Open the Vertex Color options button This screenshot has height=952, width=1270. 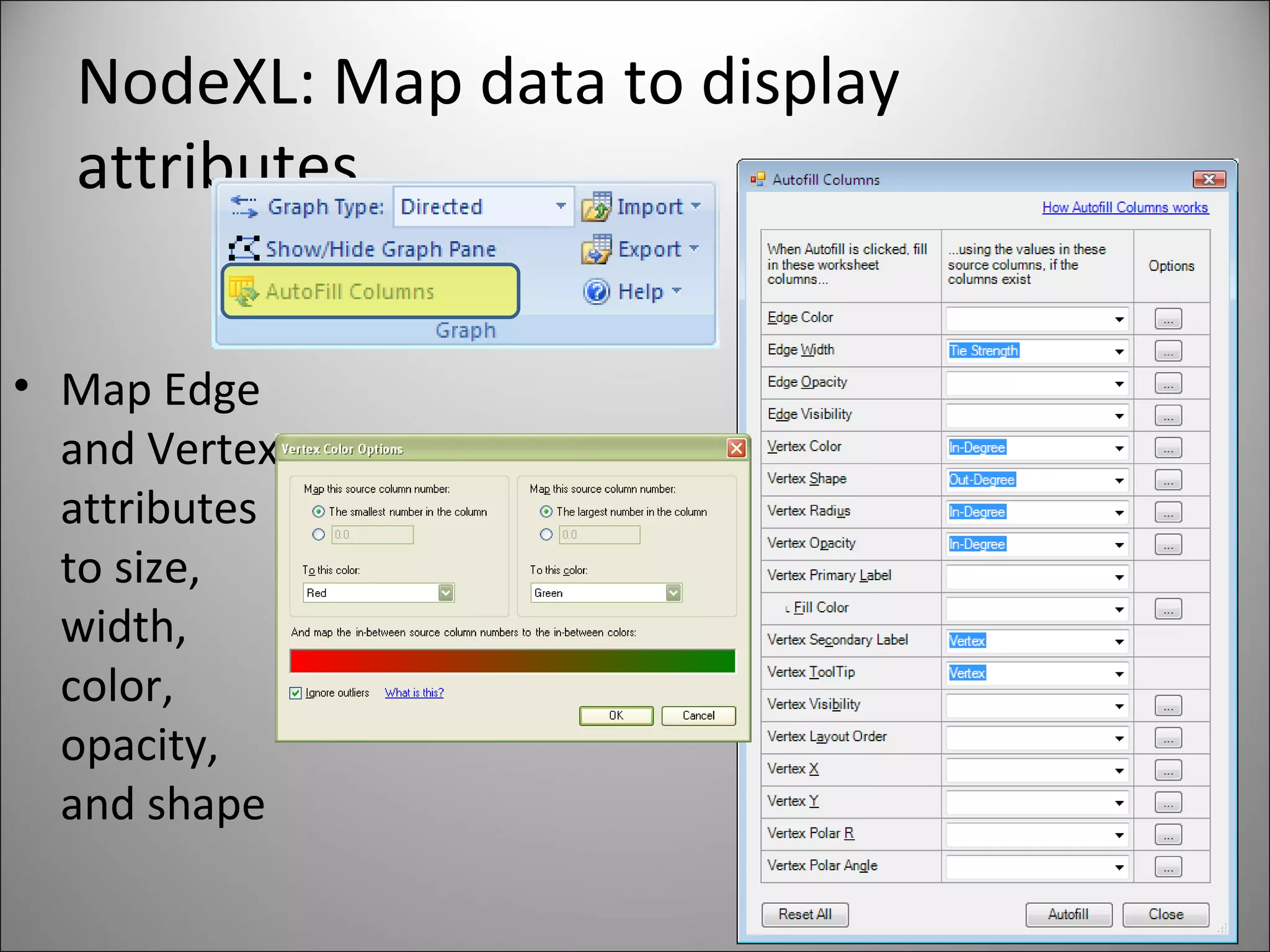click(x=1168, y=447)
